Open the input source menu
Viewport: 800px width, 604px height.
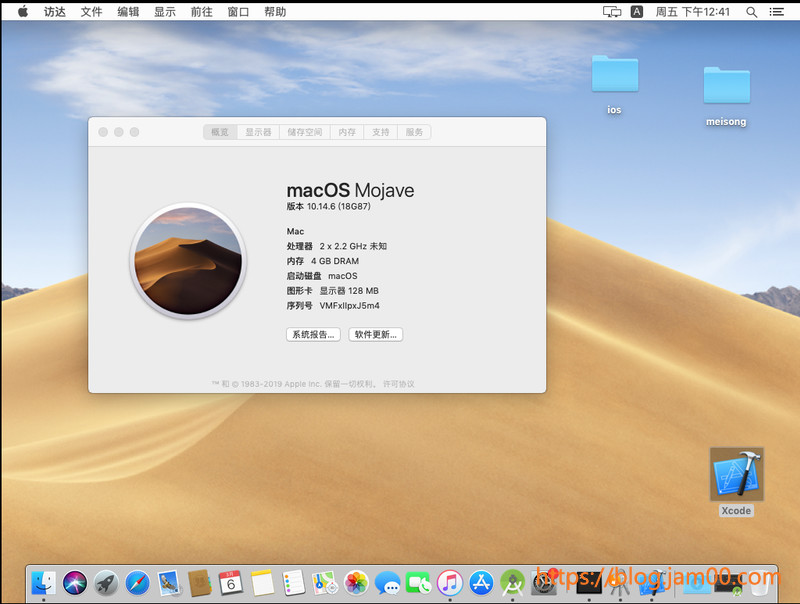pos(637,12)
